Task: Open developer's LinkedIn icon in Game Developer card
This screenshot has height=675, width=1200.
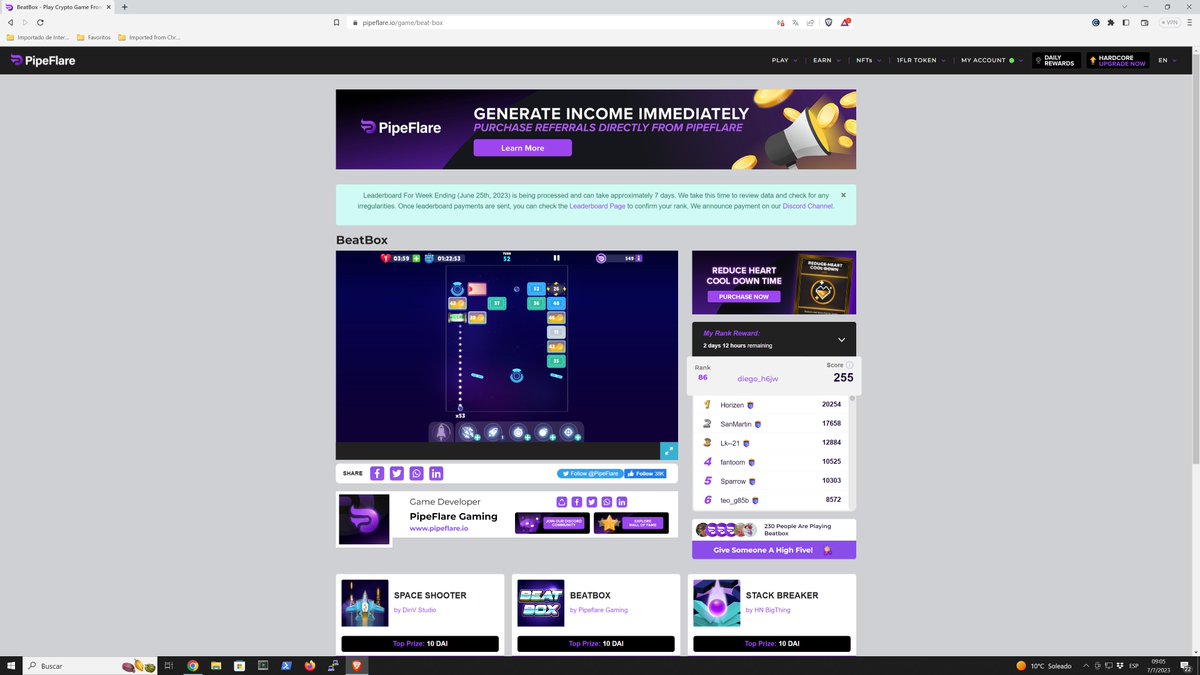Action: tap(622, 502)
